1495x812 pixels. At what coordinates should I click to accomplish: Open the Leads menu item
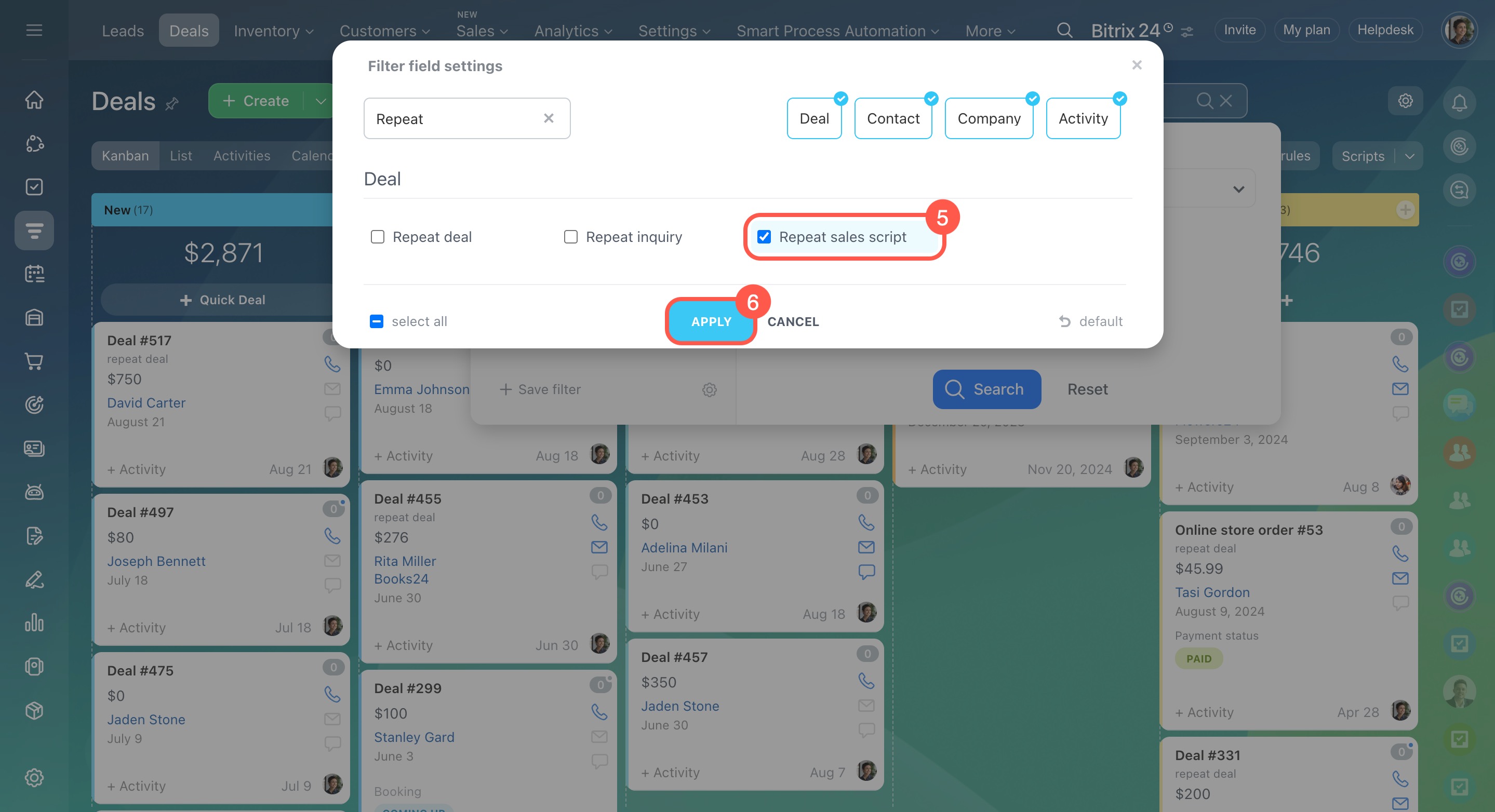[123, 31]
